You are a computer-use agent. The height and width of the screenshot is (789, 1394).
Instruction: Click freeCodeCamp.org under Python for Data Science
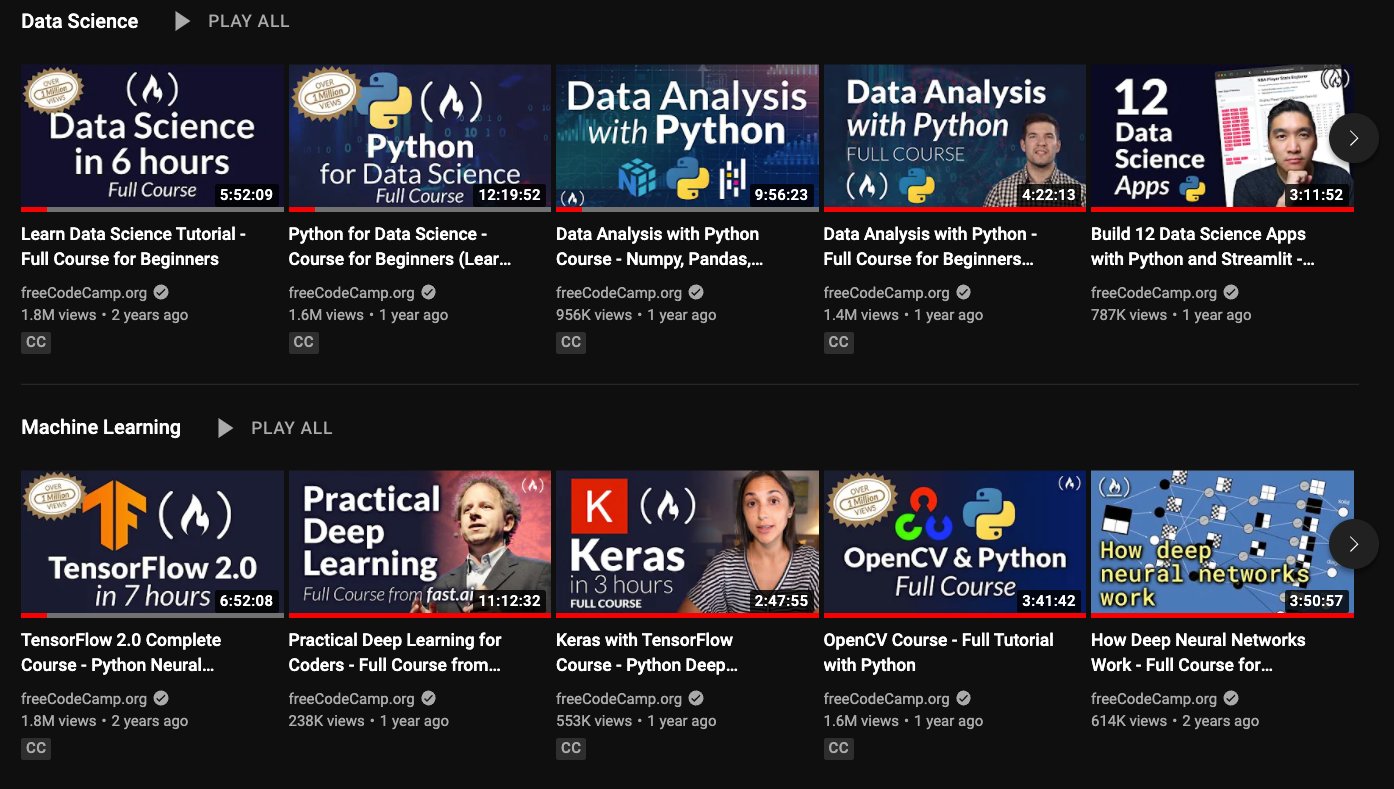(352, 293)
